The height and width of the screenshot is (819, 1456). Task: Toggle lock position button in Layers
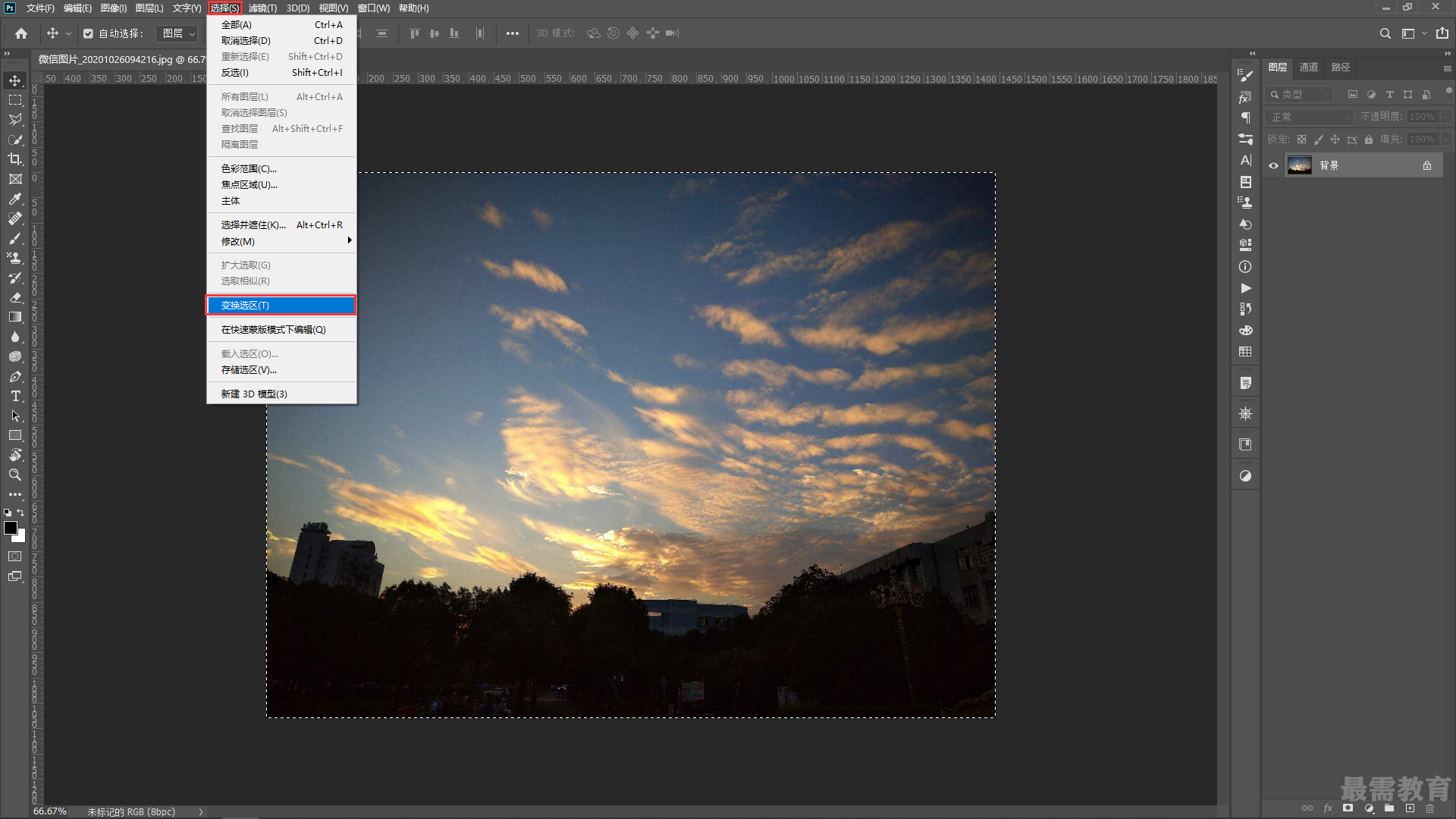(1335, 140)
